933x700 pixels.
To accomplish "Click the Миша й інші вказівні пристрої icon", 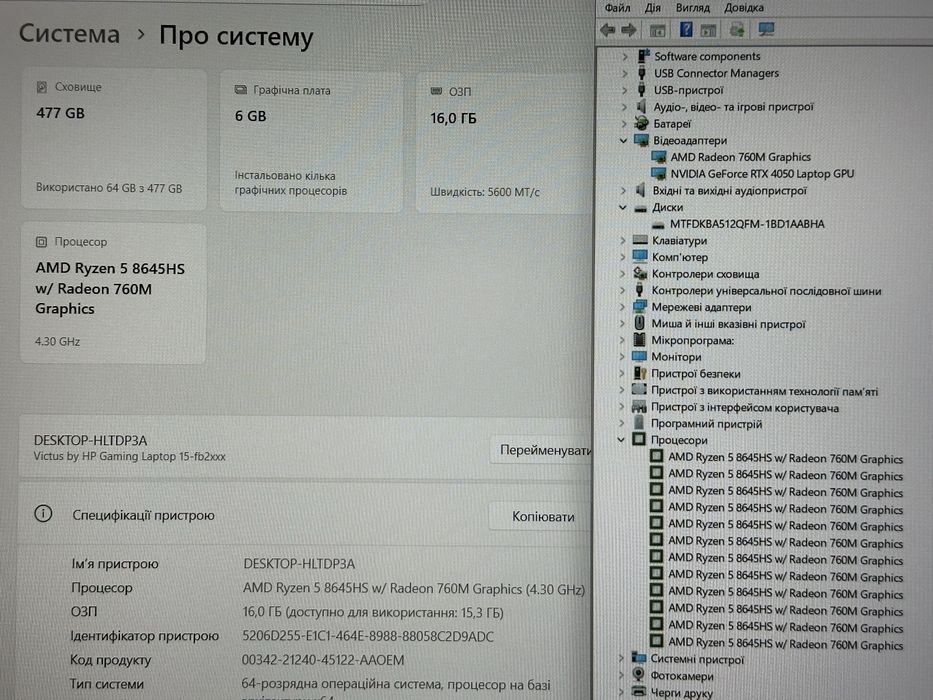I will (640, 323).
